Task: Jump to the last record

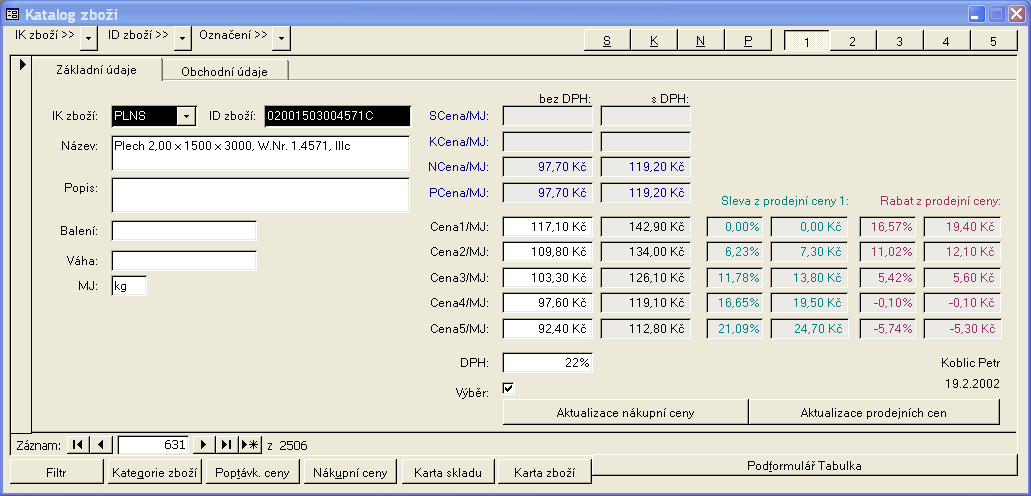Action: 227,445
